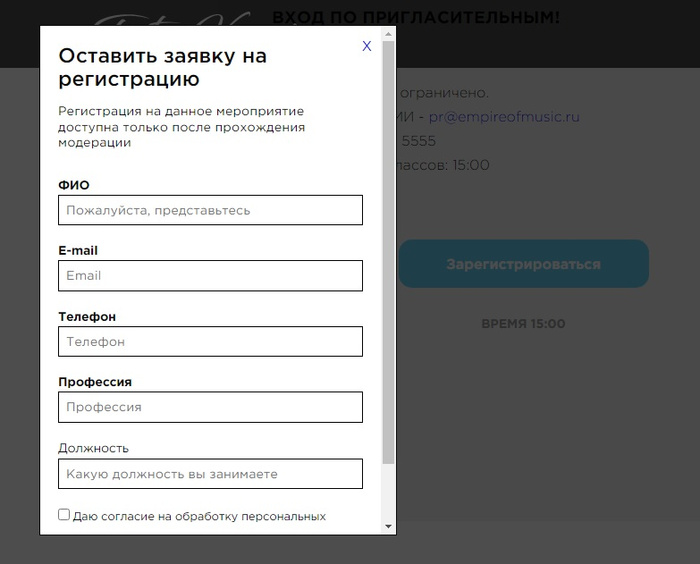Click into the Email input field
Viewport: 700px width, 564px height.
210,275
